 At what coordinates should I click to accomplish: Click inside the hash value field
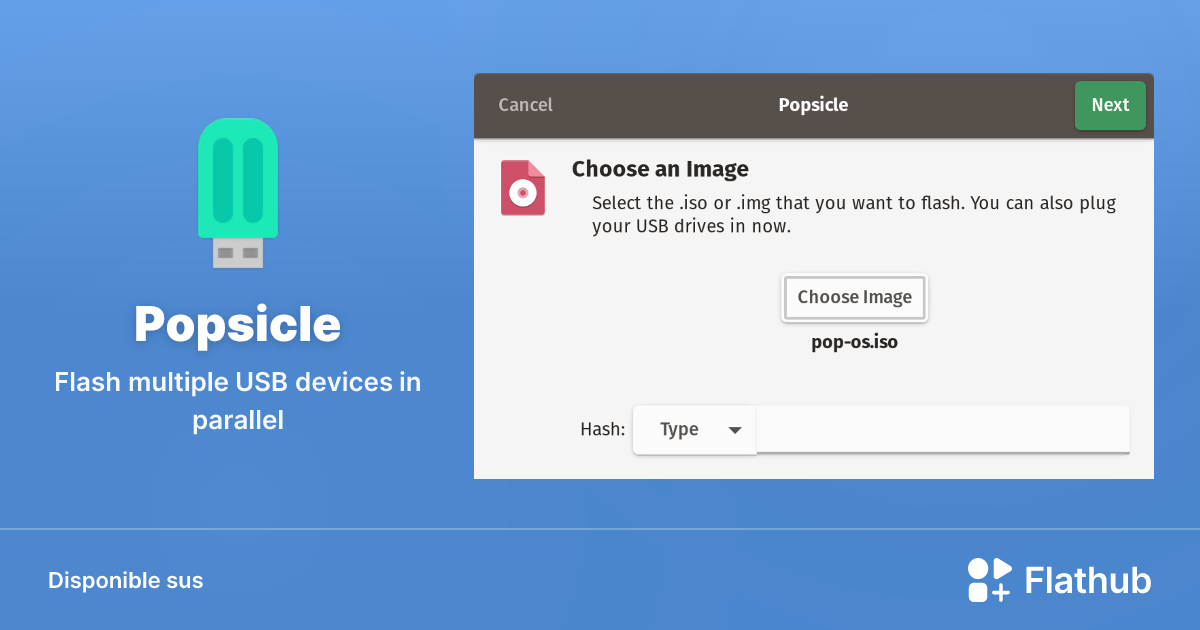coord(943,429)
